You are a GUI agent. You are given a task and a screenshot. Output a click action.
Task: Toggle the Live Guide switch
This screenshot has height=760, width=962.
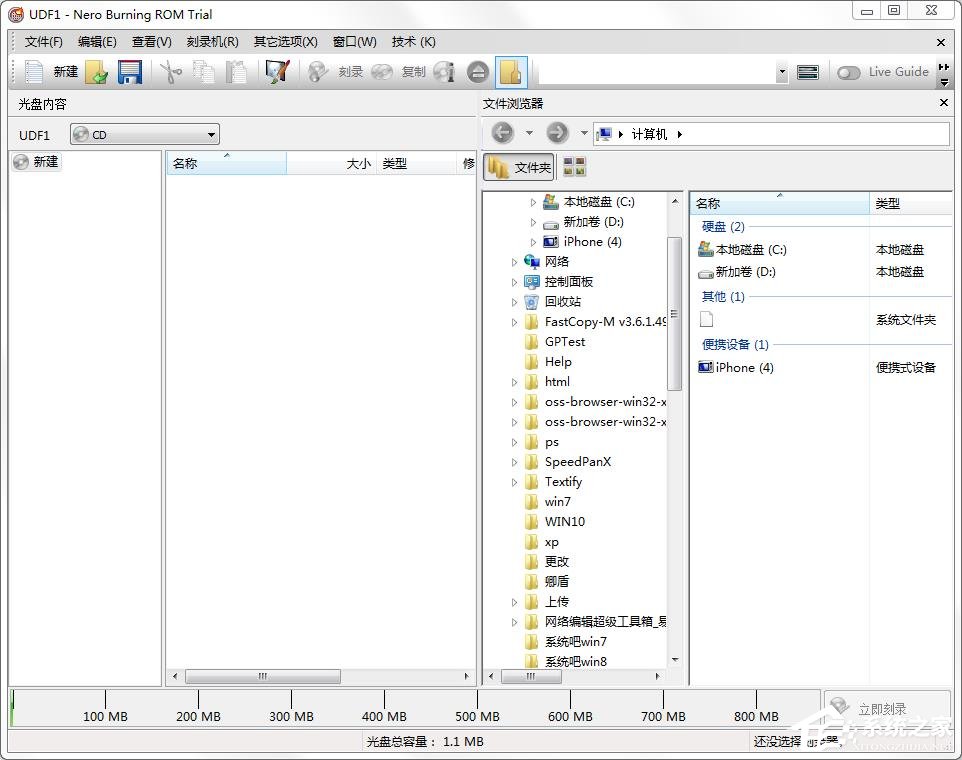[x=849, y=72]
